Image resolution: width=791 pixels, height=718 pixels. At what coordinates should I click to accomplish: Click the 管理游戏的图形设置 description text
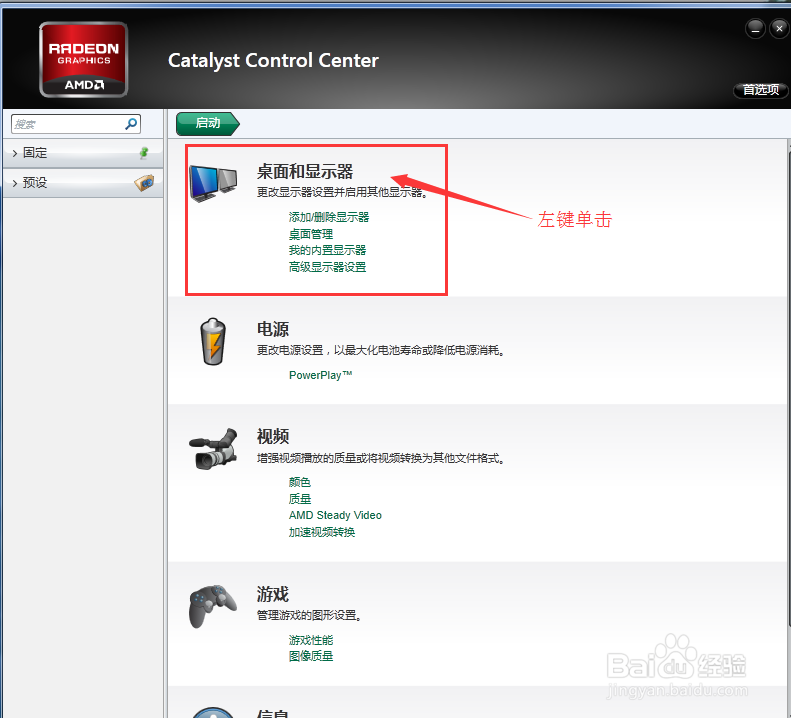pyautogui.click(x=309, y=616)
